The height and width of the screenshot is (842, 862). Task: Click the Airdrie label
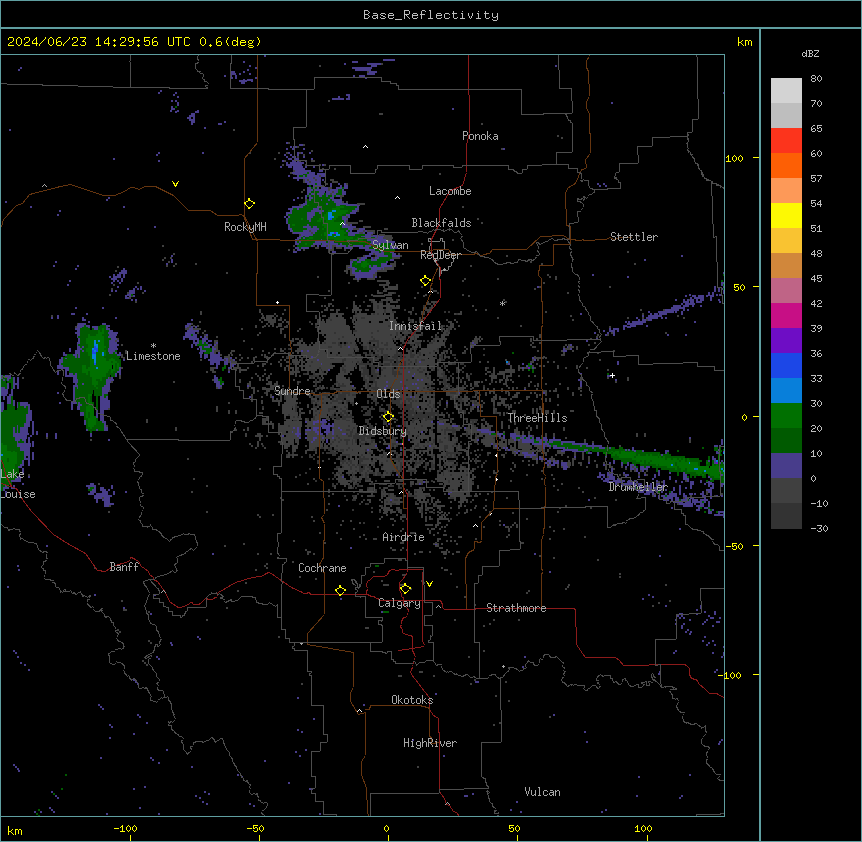click(x=403, y=537)
